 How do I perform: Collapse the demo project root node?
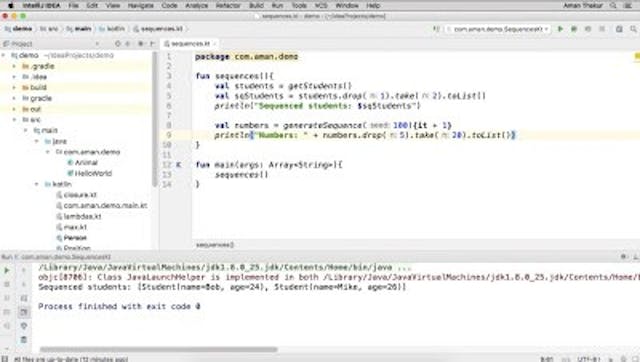click(4, 55)
